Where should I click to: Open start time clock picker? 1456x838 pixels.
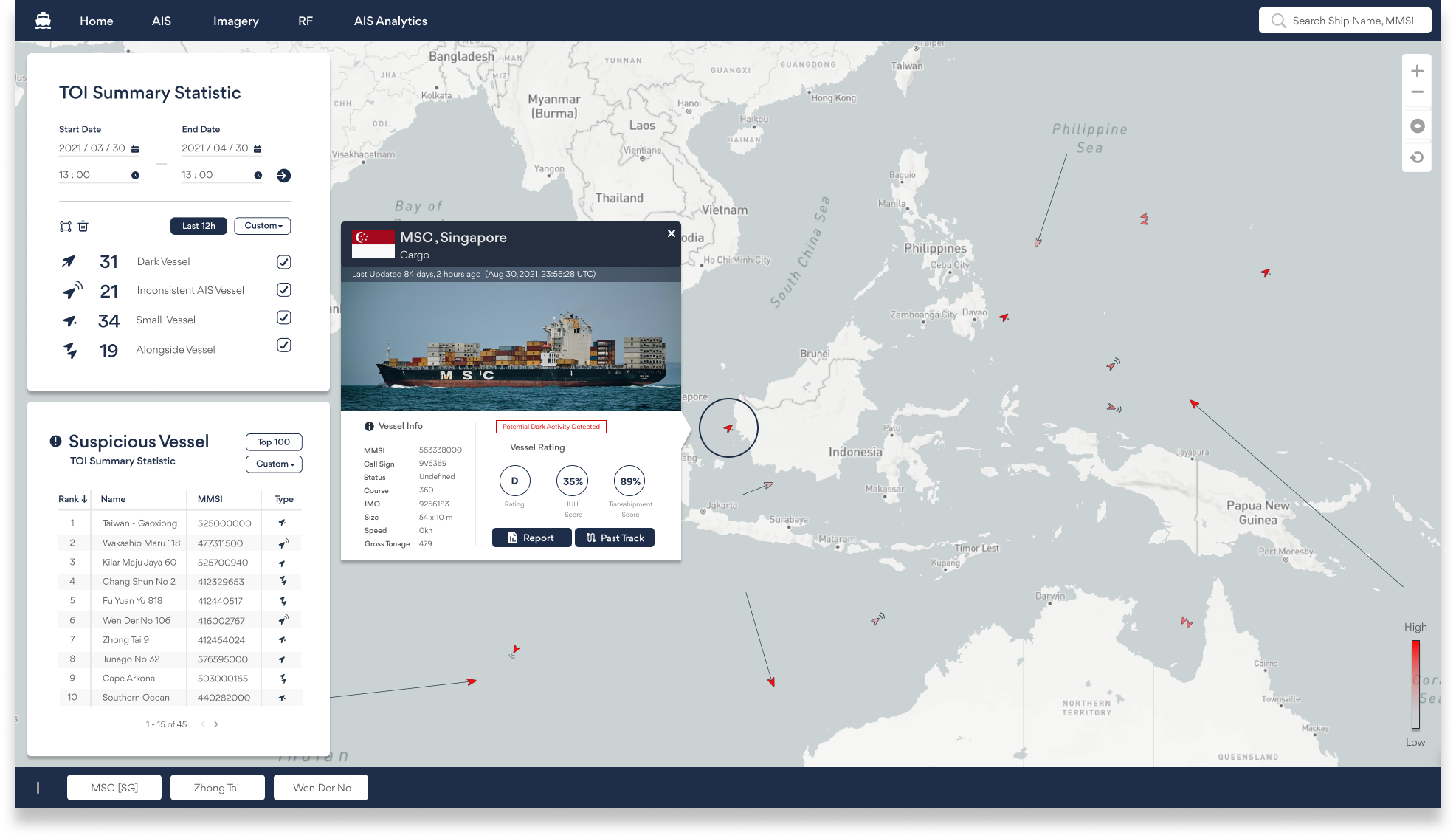point(135,176)
